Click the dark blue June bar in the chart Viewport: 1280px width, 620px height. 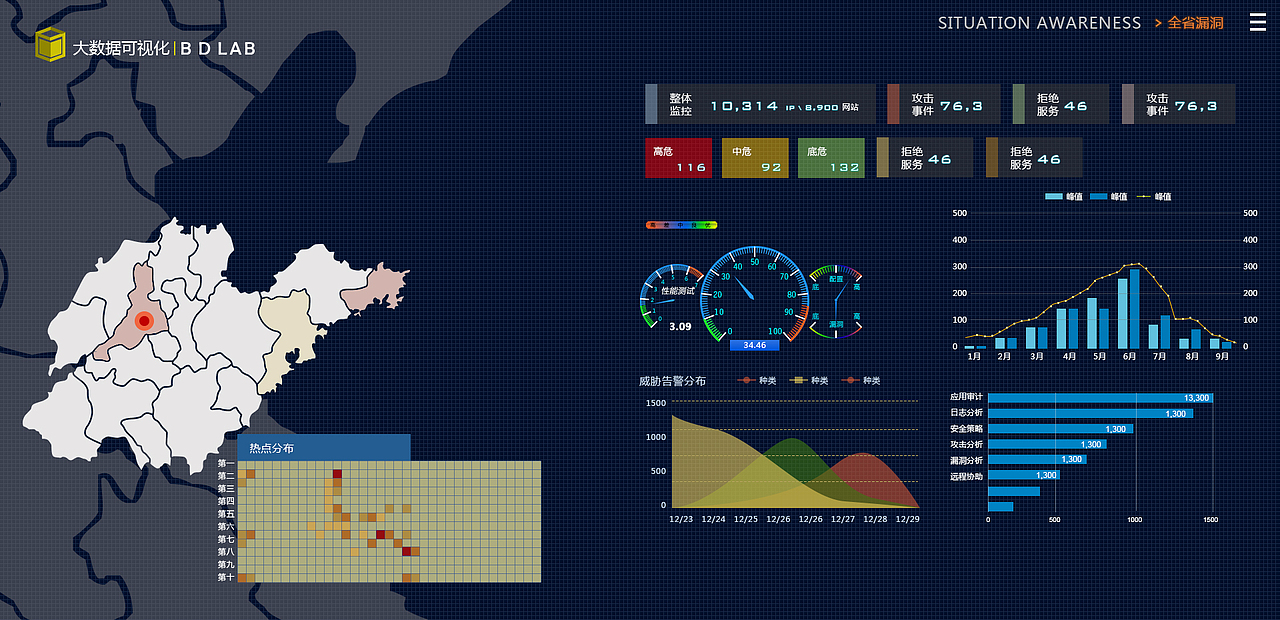pos(1134,308)
